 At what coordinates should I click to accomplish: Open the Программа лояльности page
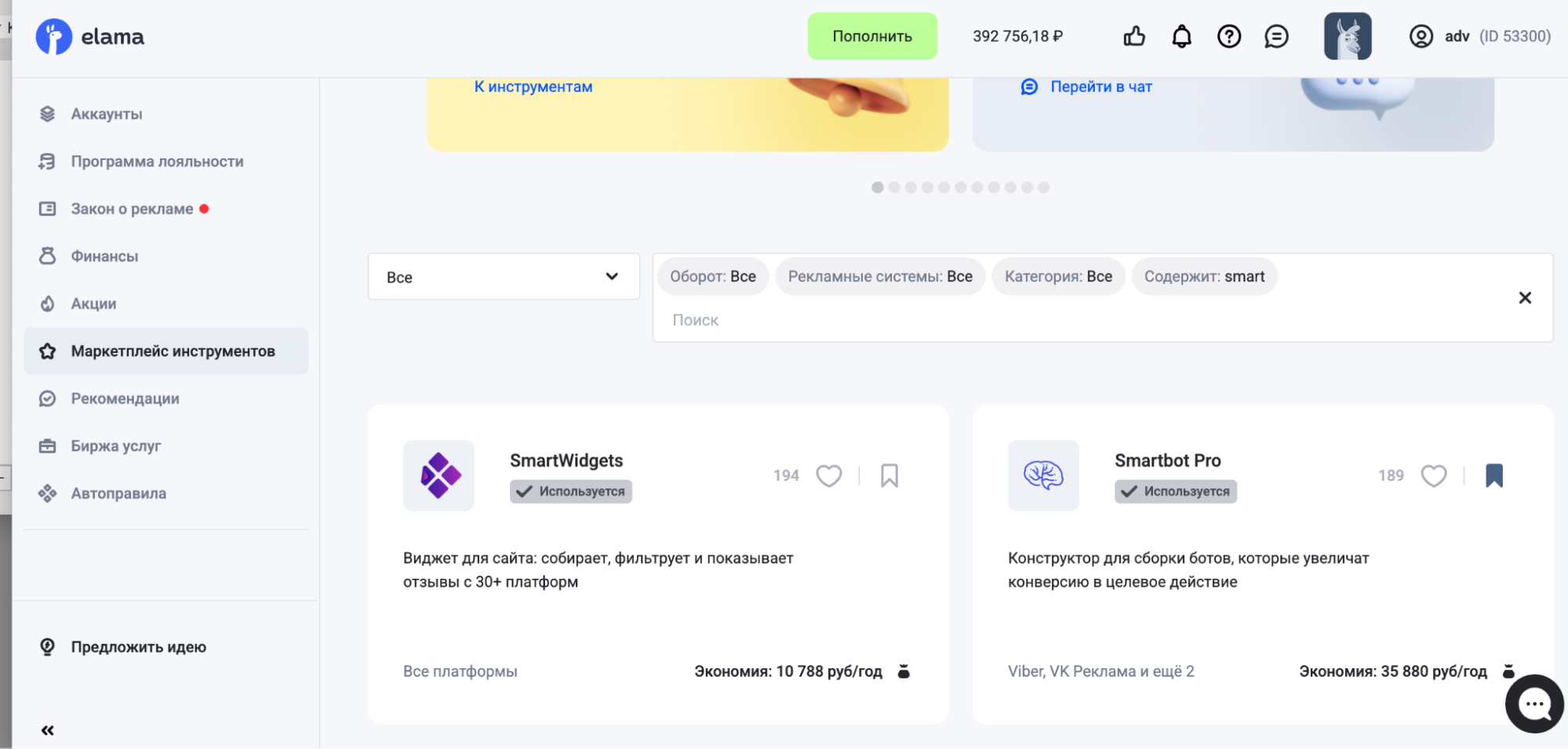158,161
